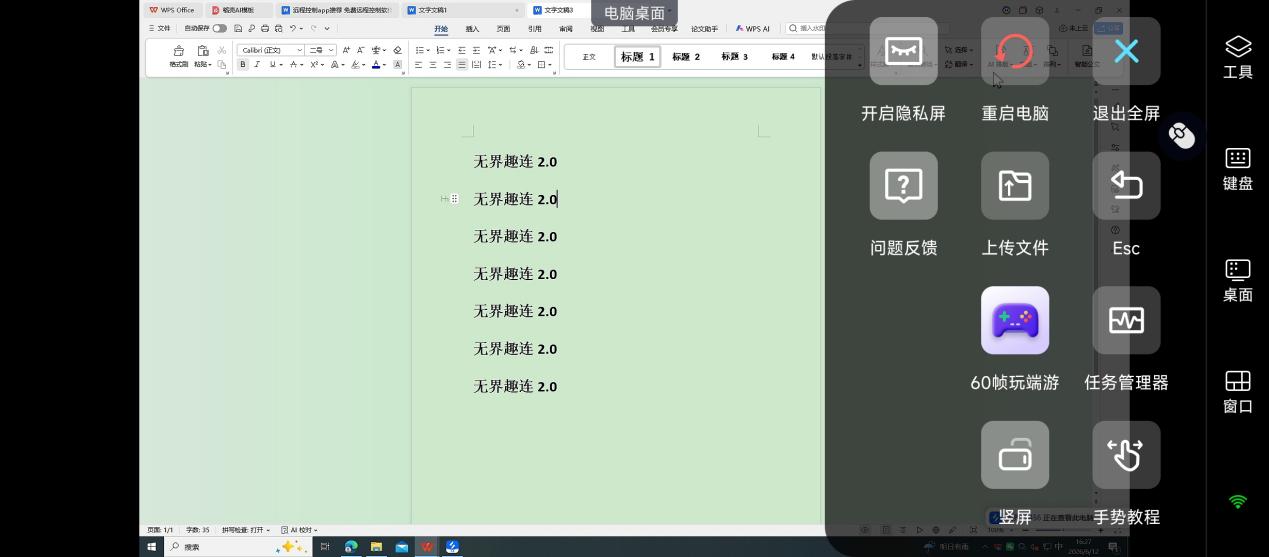Expand the underline style dropdown
Image resolution: width=1269 pixels, height=557 pixels.
pos(281,64)
